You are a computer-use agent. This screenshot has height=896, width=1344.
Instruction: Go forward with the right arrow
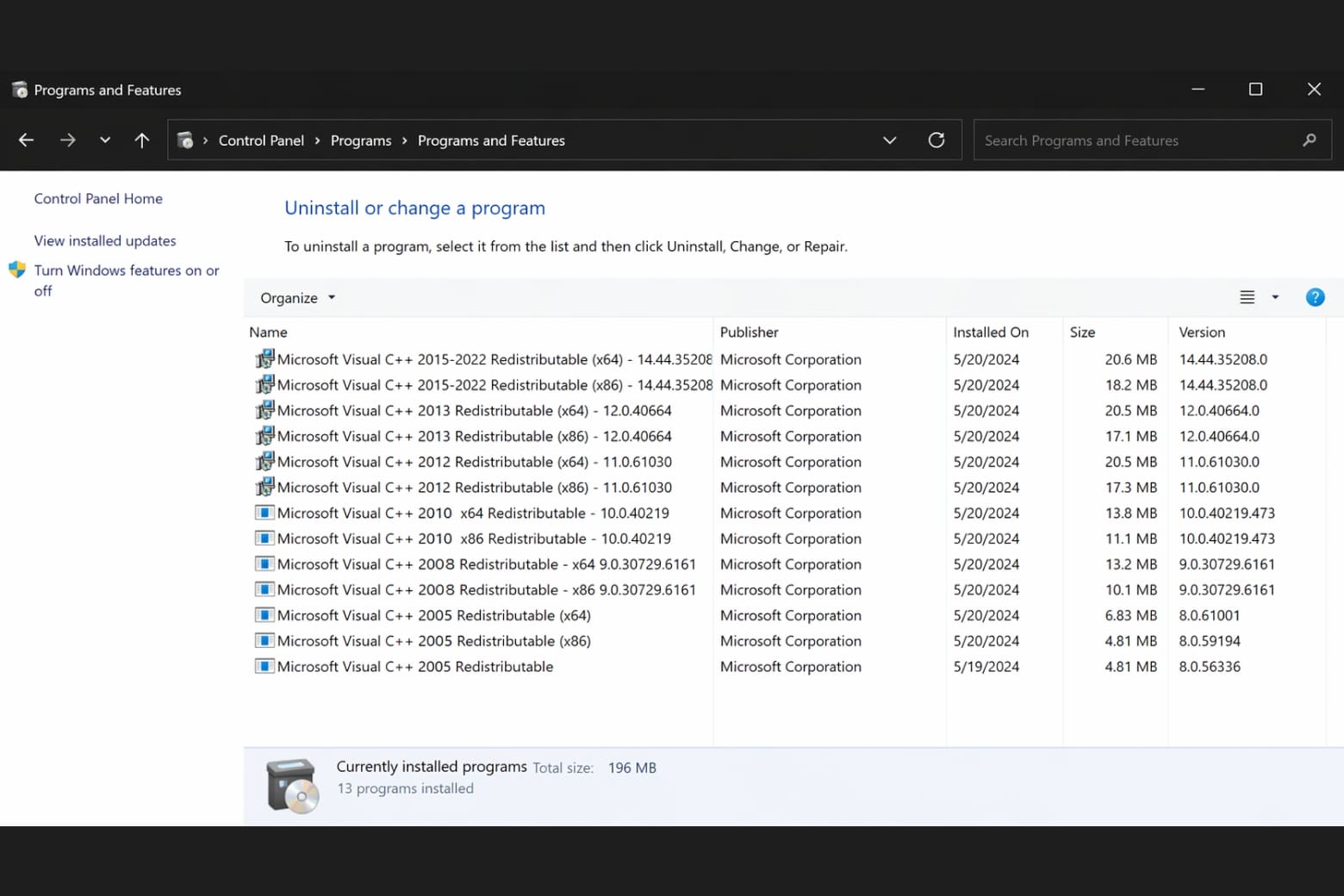(x=67, y=140)
